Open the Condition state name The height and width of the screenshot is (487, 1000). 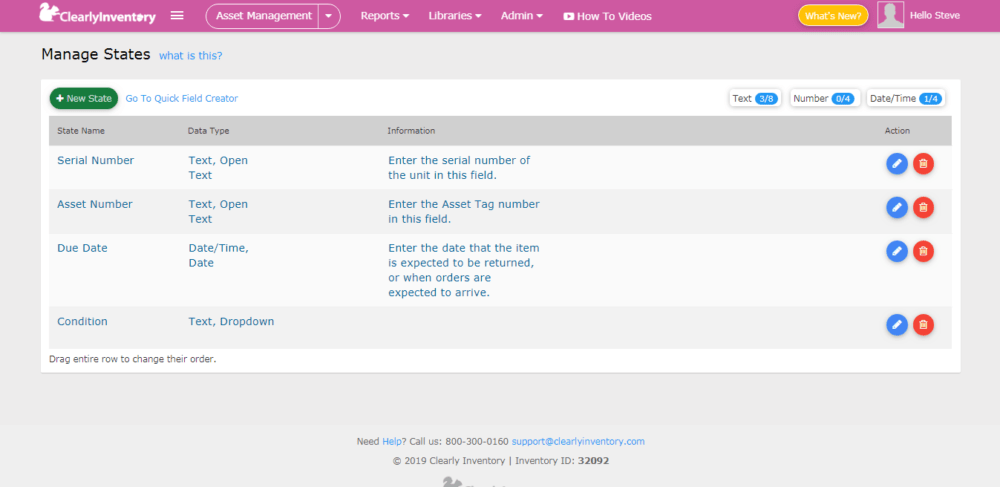pos(82,322)
